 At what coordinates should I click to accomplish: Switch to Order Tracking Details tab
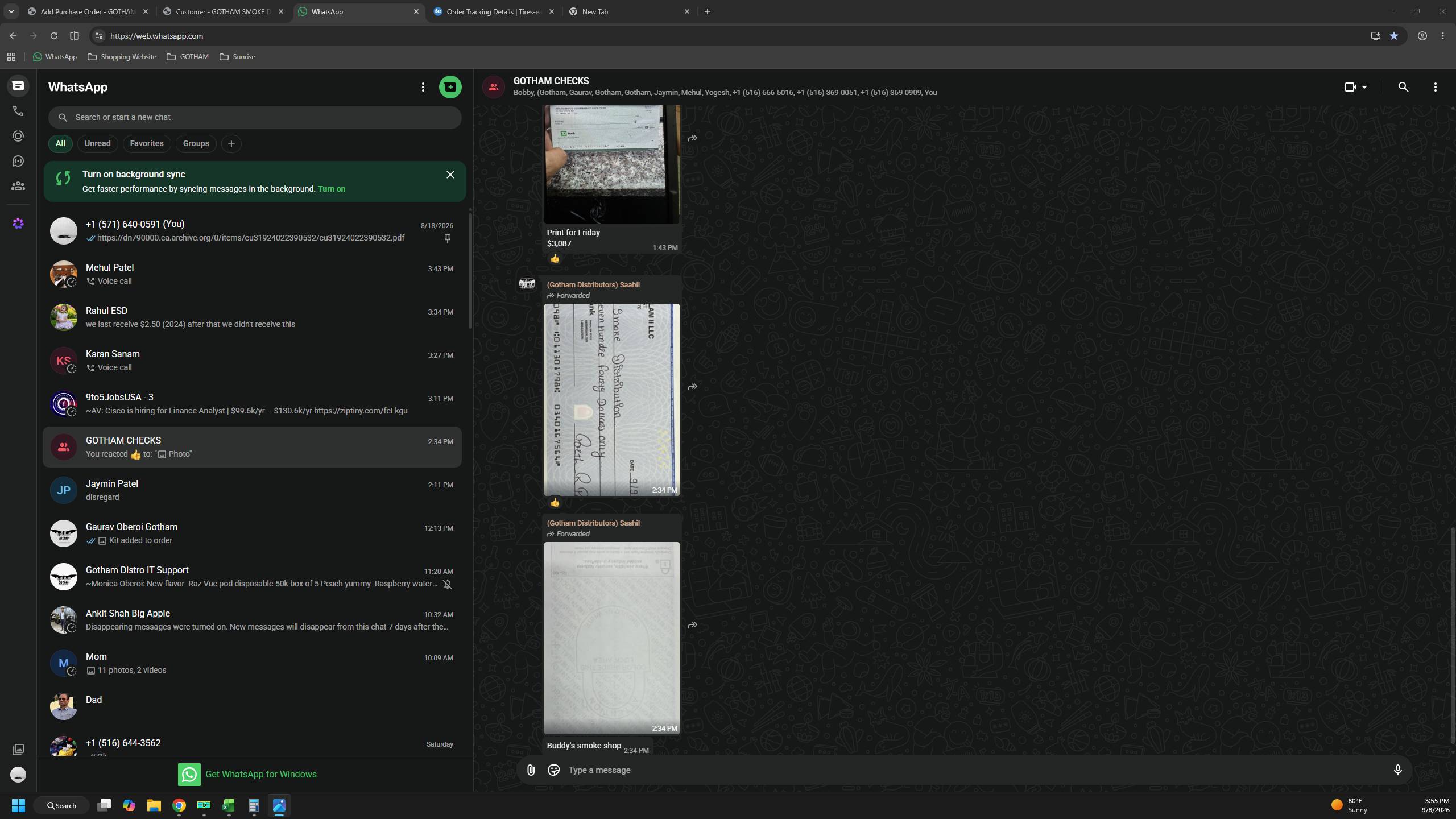click(494, 11)
